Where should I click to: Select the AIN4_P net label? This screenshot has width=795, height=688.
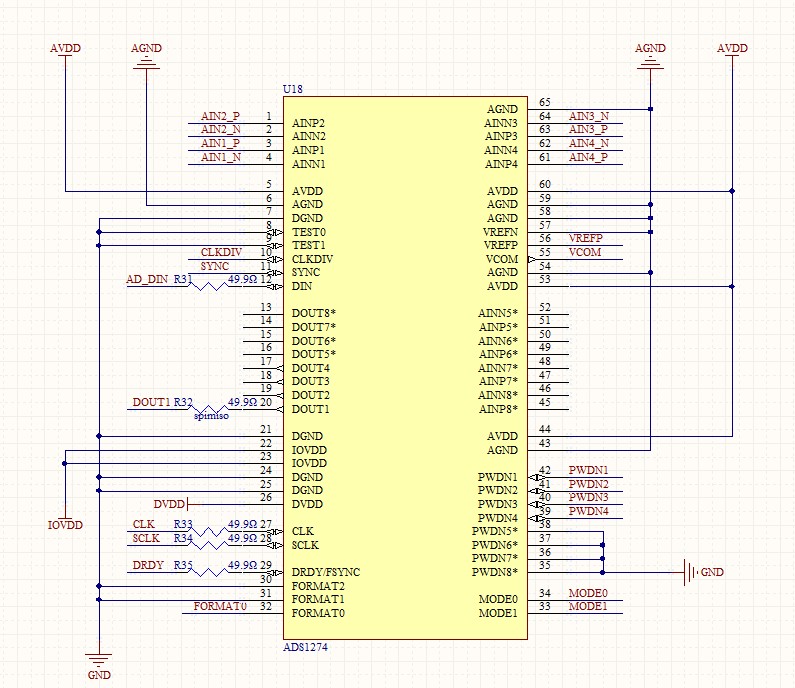pos(588,157)
